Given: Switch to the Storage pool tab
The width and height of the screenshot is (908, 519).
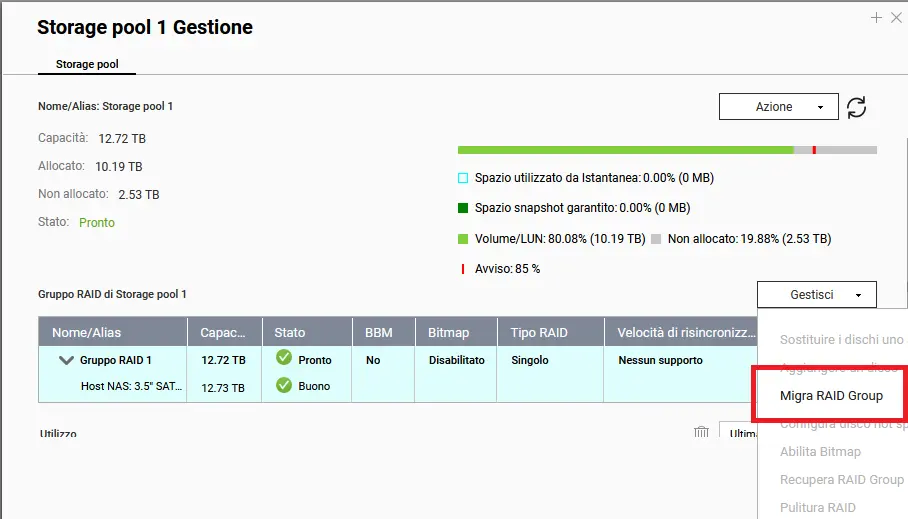Looking at the screenshot, I should click(x=87, y=64).
